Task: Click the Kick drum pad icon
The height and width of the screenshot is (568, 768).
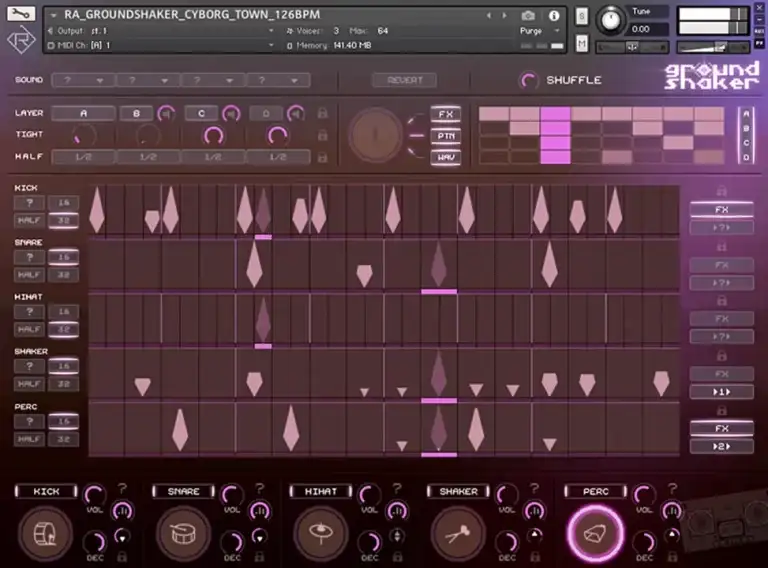Action: 45,534
